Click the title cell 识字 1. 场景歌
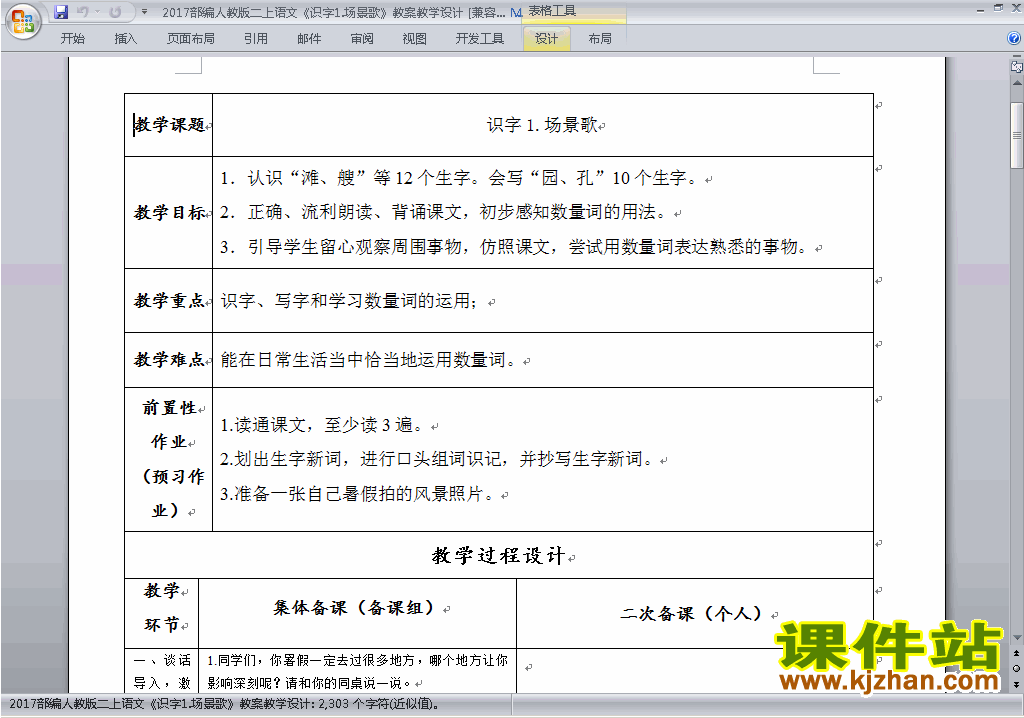 pyautogui.click(x=543, y=125)
